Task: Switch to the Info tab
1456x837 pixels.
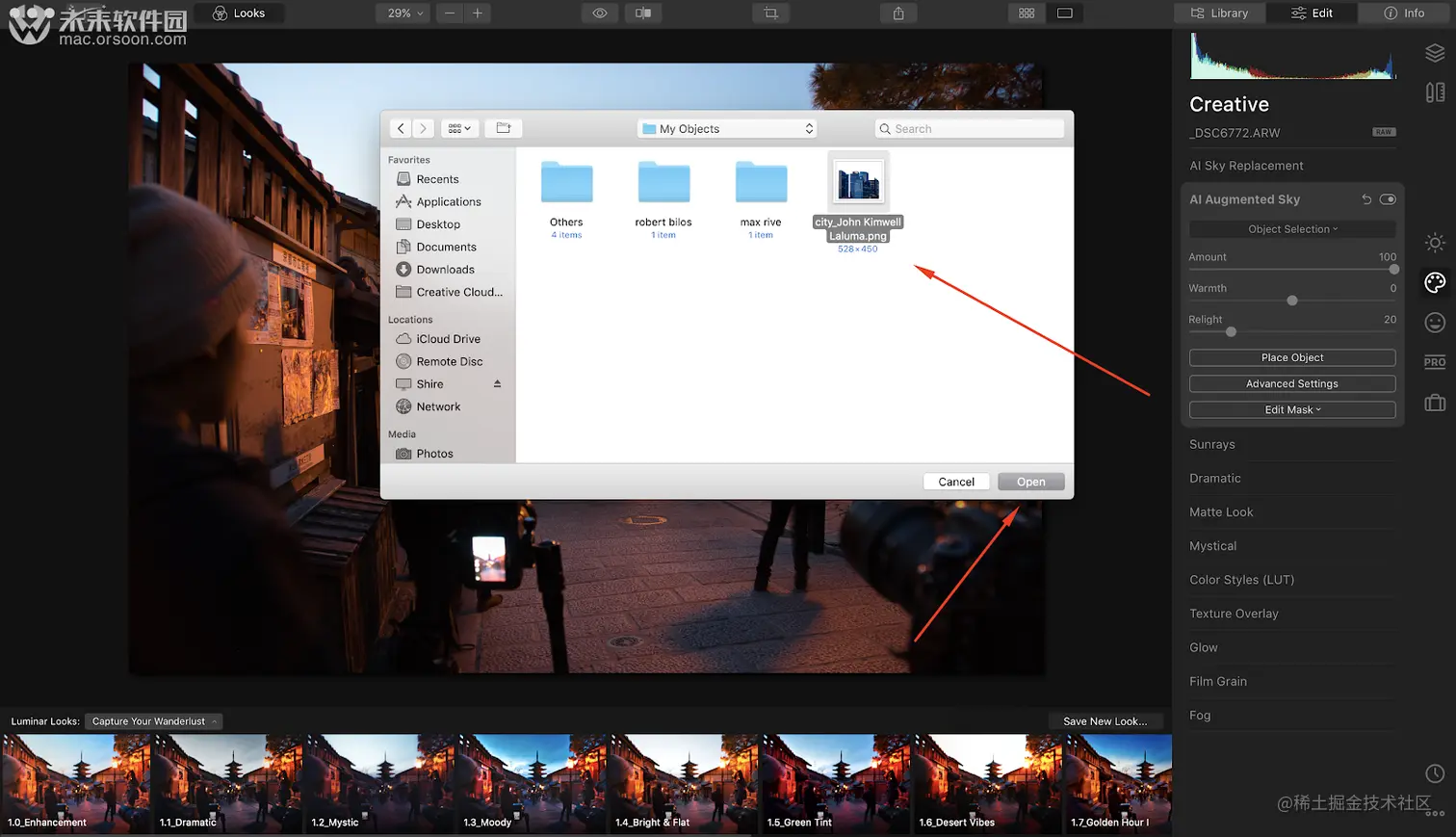Action: point(1404,13)
